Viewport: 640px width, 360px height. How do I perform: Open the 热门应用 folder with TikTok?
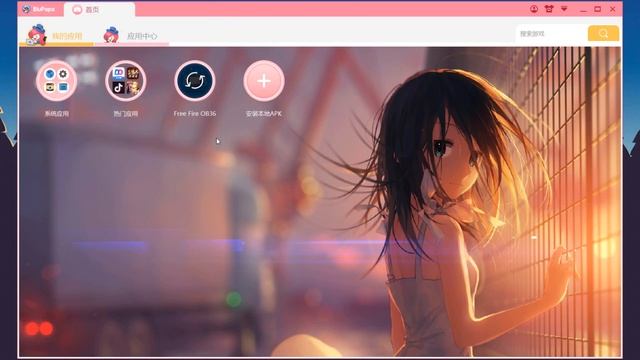tap(125, 81)
